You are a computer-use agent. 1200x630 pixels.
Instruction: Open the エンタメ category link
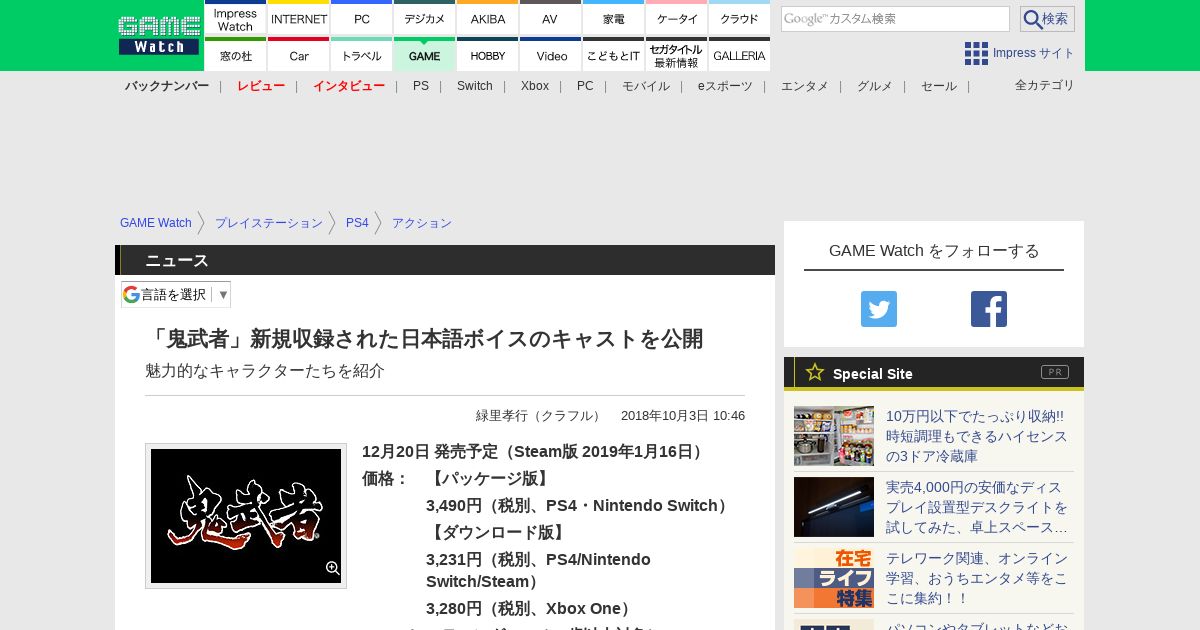(805, 86)
